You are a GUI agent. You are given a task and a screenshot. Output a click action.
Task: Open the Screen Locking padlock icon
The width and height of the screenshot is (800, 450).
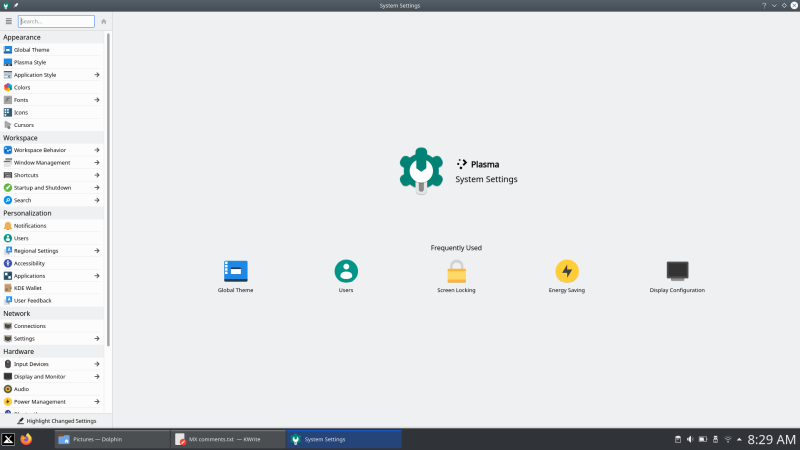[x=456, y=271]
